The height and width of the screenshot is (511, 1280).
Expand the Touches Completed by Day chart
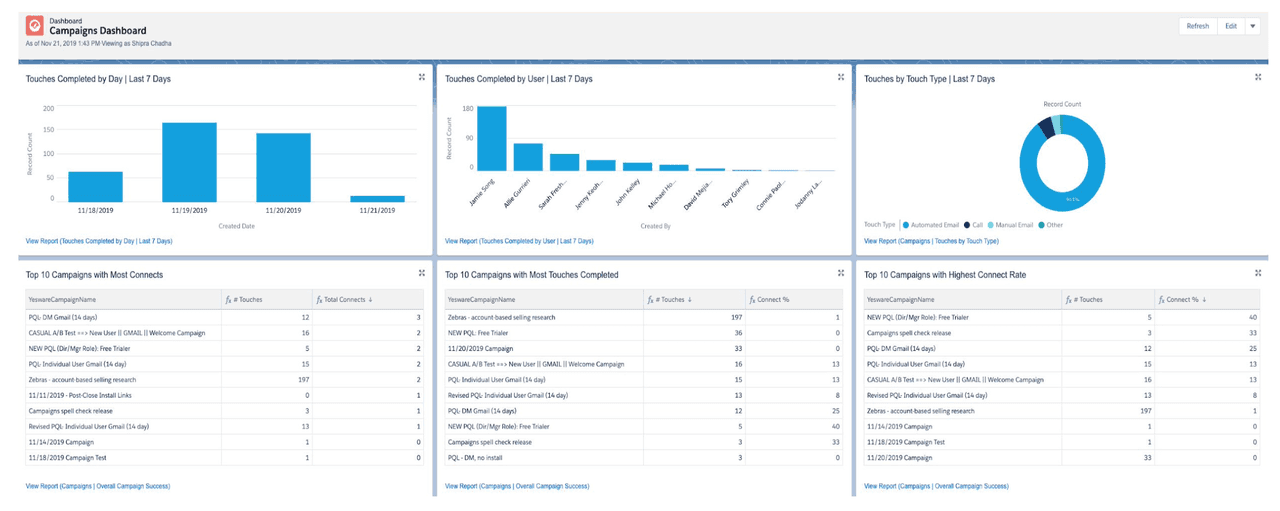(x=422, y=77)
